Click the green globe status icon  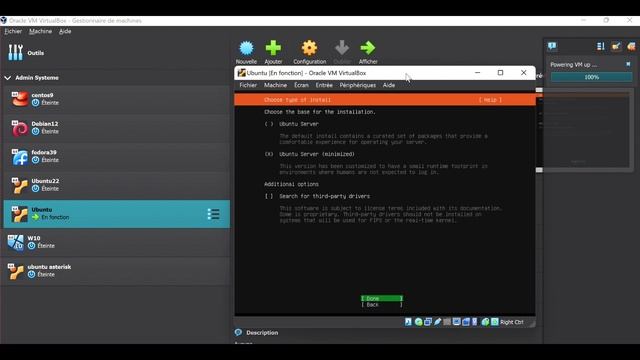point(485,322)
